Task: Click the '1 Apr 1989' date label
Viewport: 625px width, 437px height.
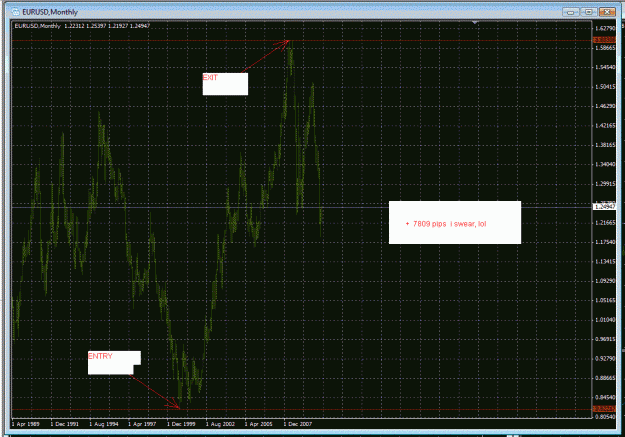Action: 26,424
